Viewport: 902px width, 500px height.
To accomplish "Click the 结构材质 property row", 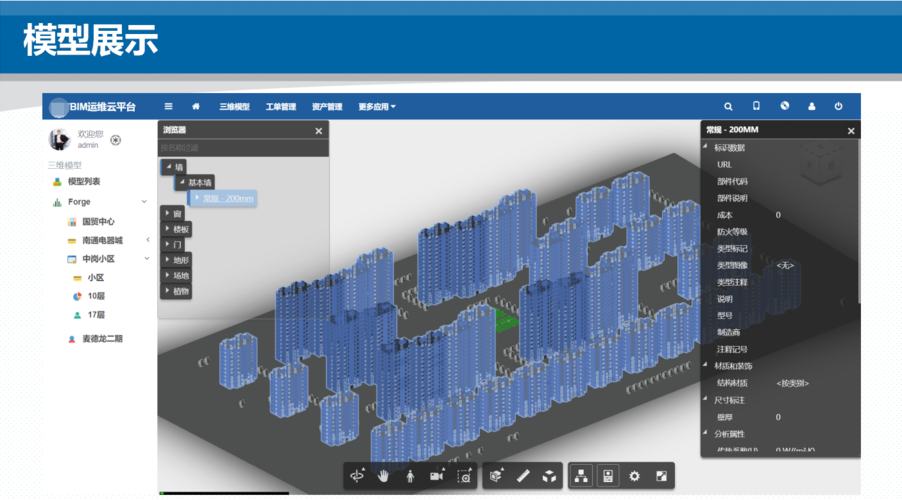I will pyautogui.click(x=779, y=383).
